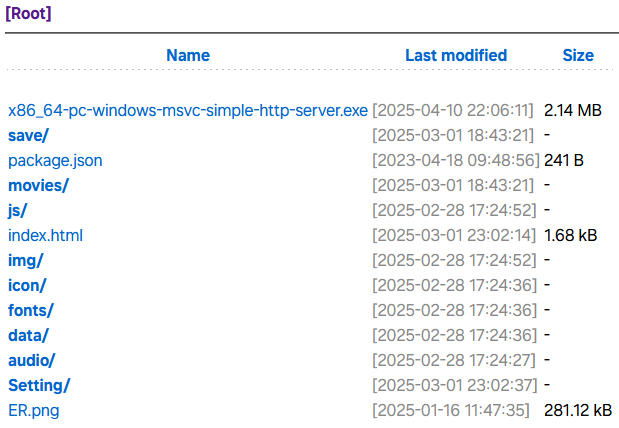619x428 pixels.
Task: Open the index.html file
Action: coord(45,235)
